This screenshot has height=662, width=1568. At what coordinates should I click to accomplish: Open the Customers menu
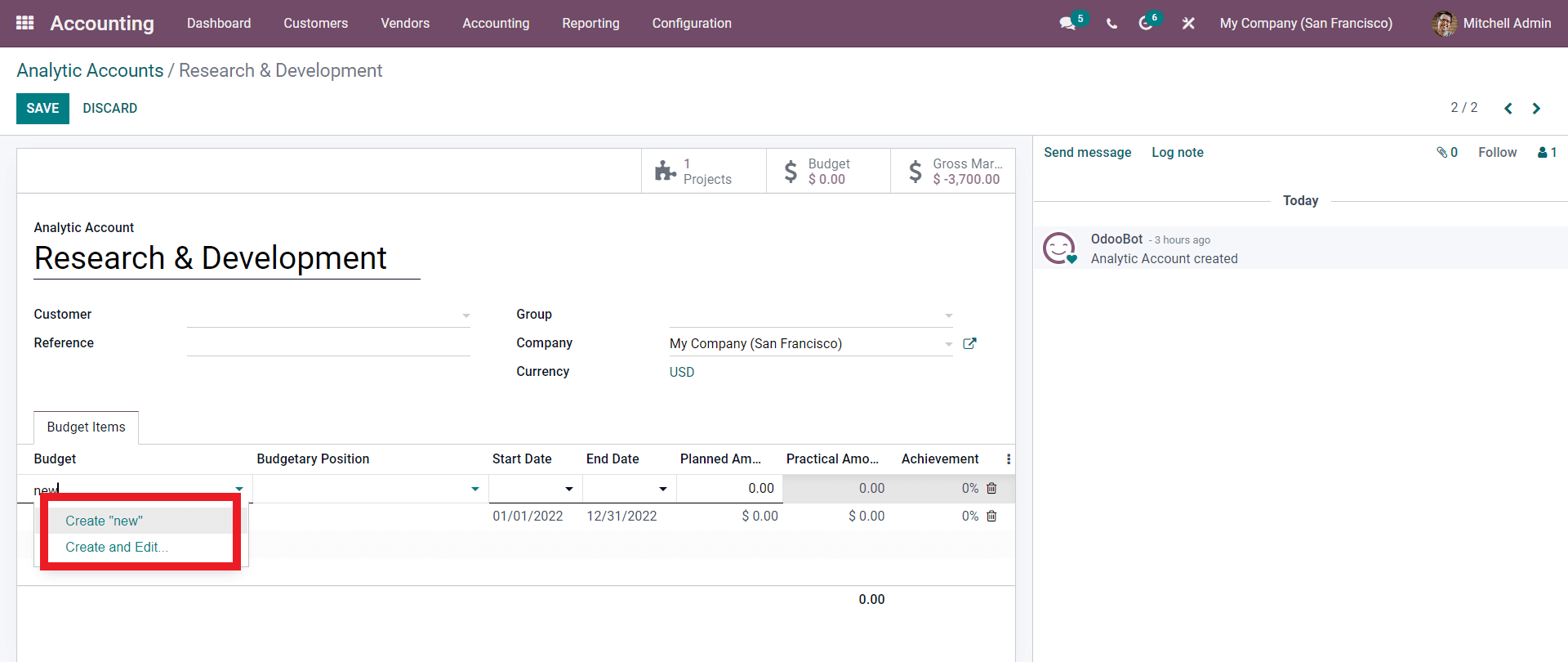[316, 23]
